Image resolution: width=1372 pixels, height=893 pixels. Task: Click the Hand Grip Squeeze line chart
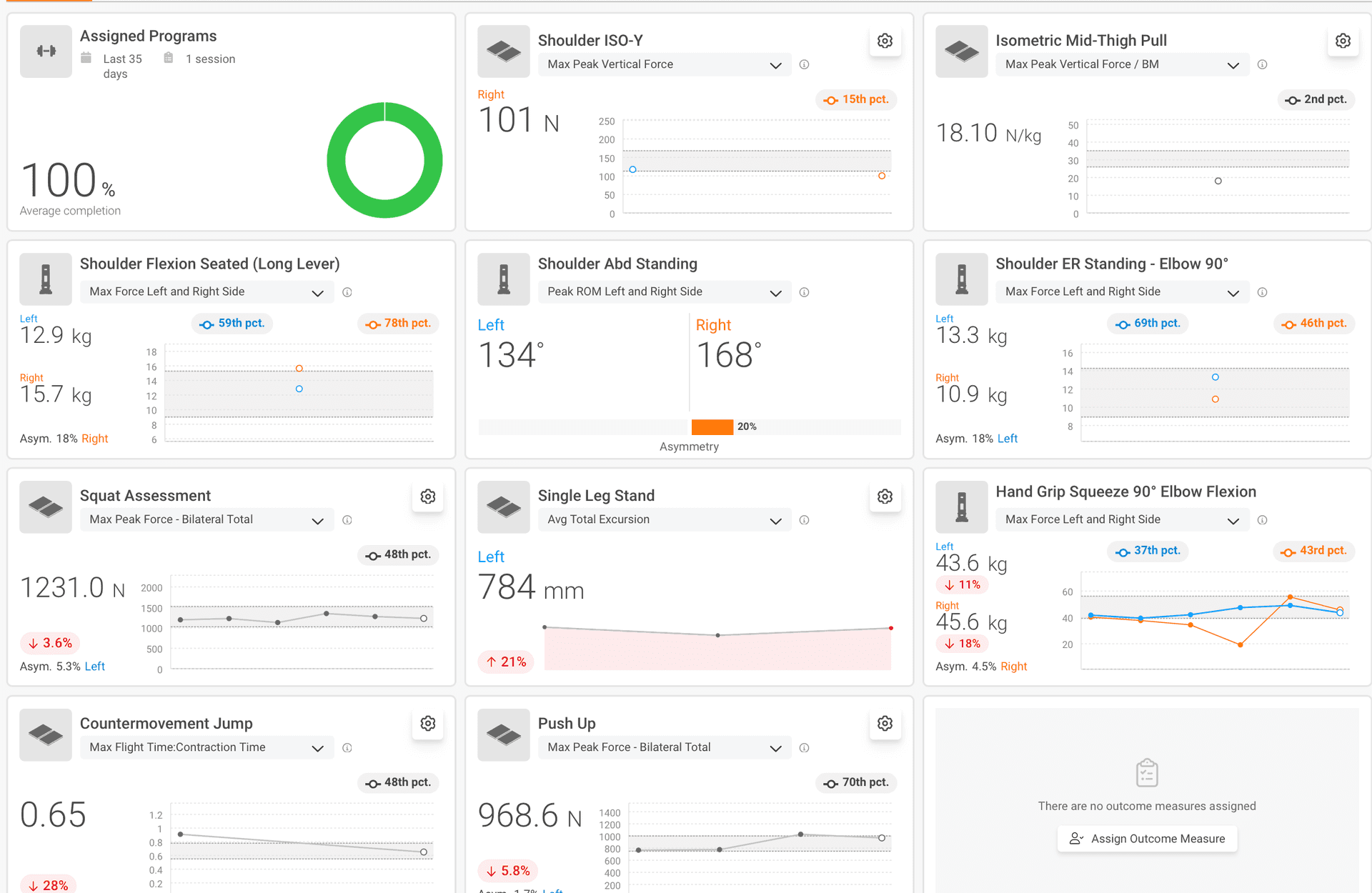[1215, 620]
